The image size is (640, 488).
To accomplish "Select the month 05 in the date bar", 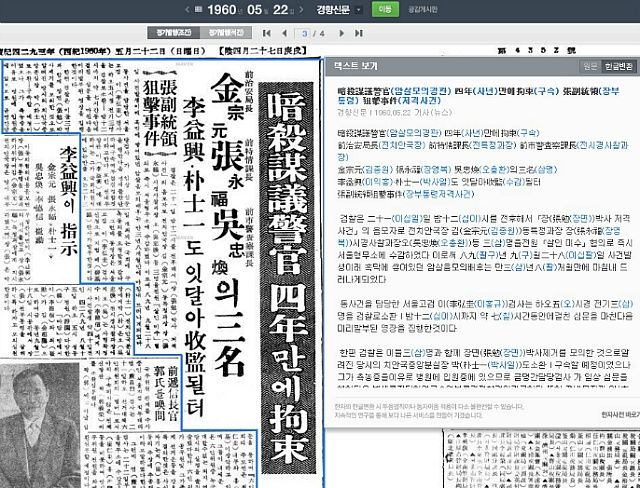I will click(x=254, y=9).
